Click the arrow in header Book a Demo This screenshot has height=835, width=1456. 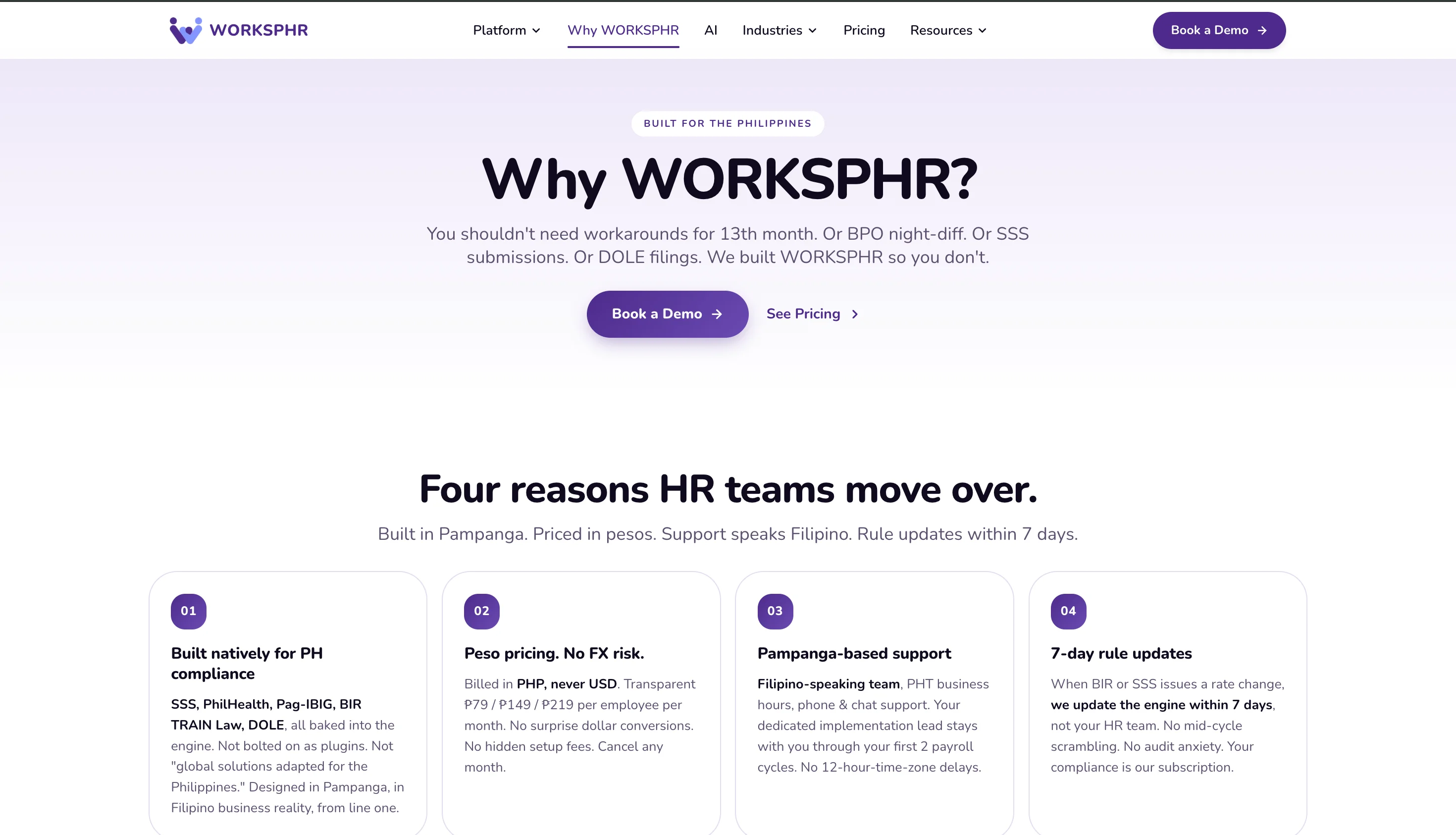click(1261, 30)
